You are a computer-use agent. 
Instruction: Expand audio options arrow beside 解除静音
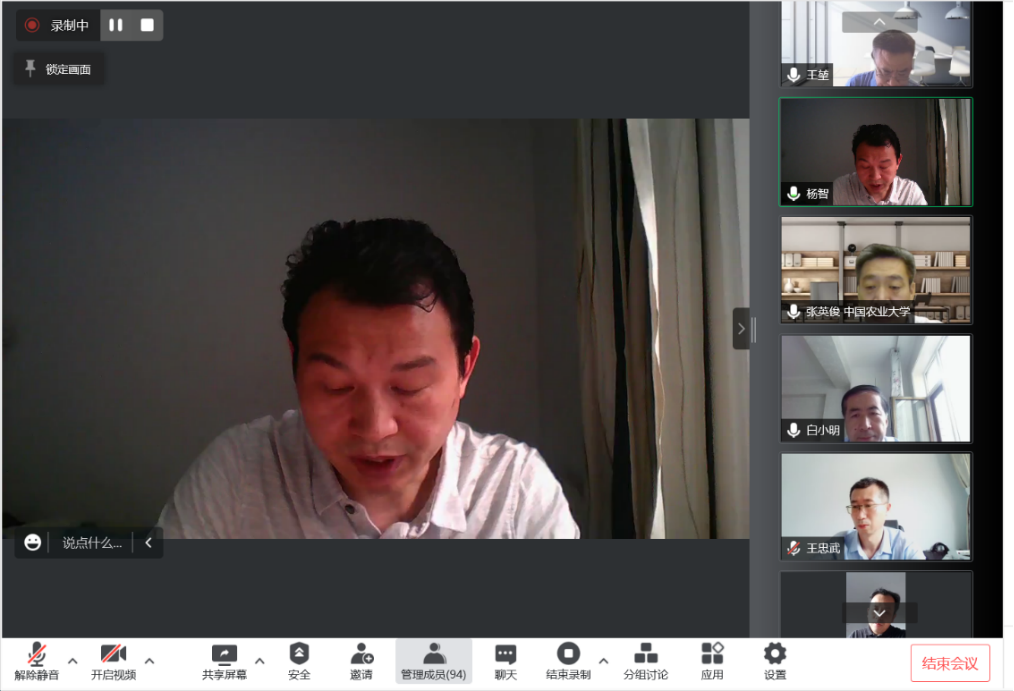pyautogui.click(x=72, y=660)
